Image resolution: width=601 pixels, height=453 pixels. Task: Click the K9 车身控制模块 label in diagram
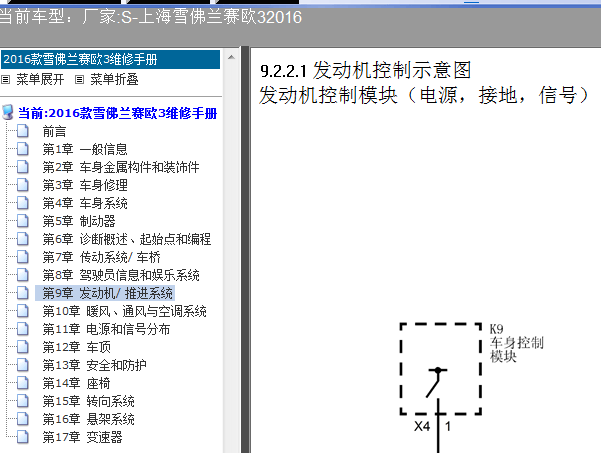[516, 343]
